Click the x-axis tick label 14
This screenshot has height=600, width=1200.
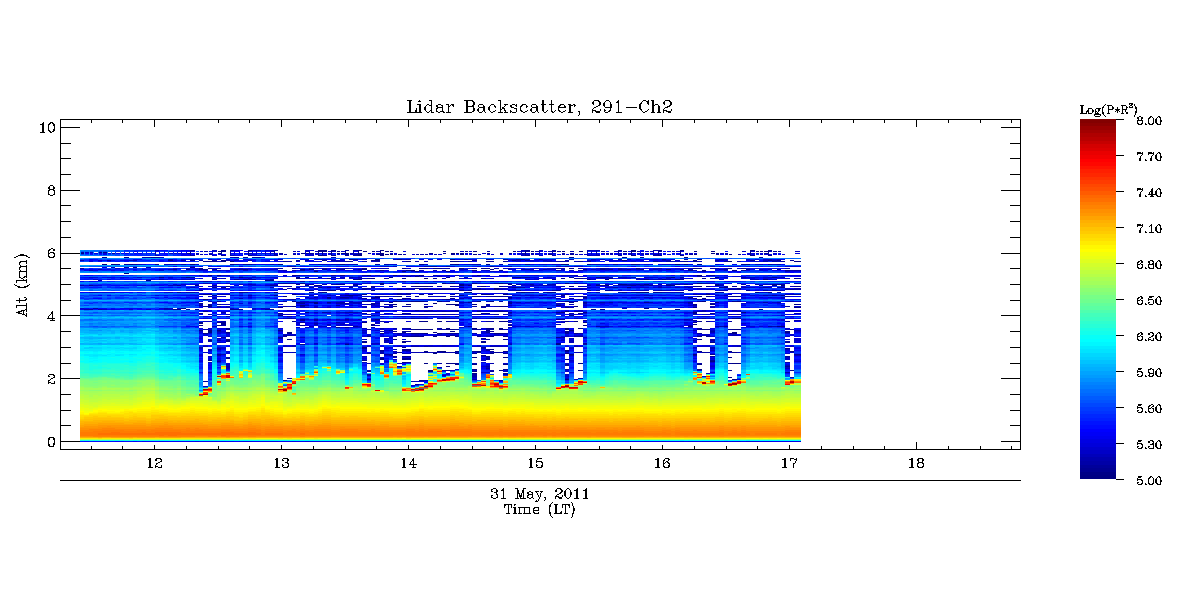(408, 464)
